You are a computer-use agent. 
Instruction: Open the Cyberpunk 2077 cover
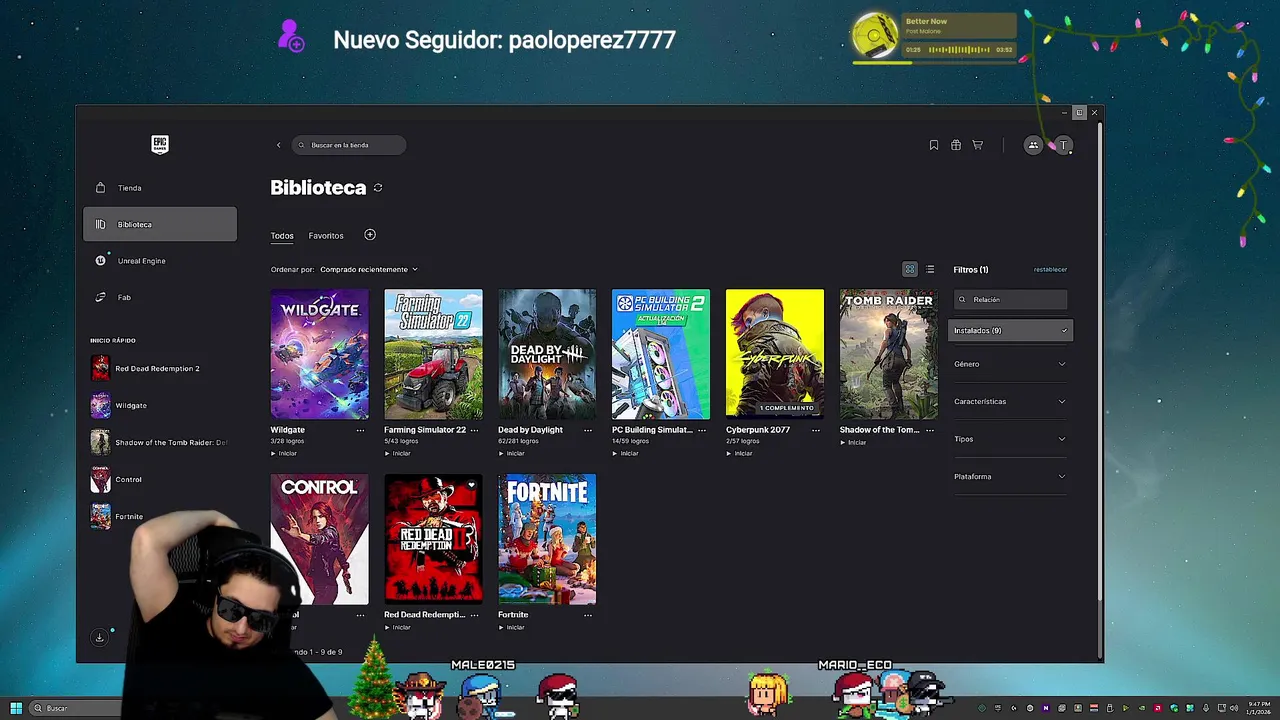tap(775, 354)
